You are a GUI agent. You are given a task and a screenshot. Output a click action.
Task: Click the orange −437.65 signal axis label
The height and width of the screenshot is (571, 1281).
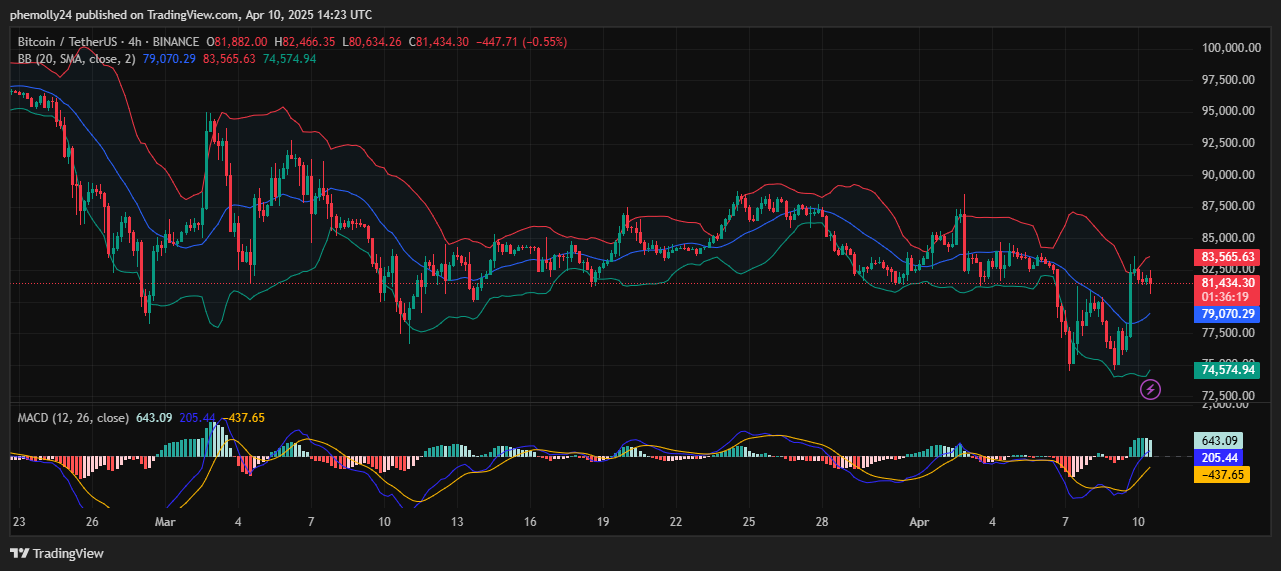[x=1221, y=475]
